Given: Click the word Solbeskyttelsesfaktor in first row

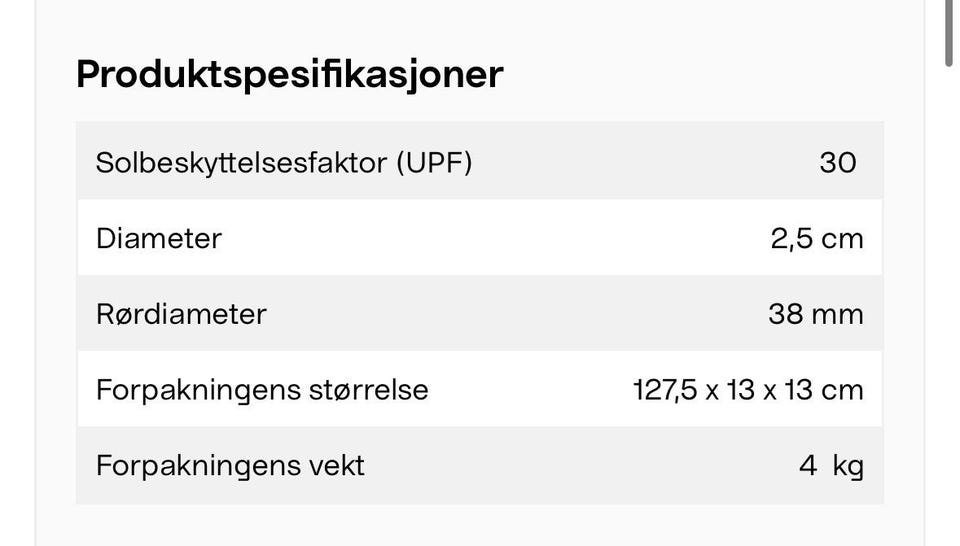Looking at the screenshot, I should [242, 163].
